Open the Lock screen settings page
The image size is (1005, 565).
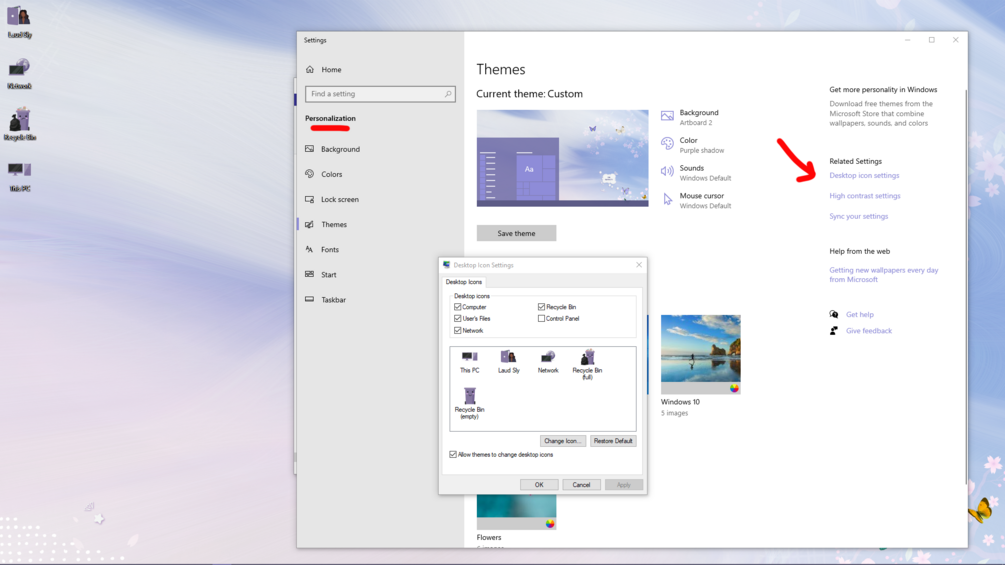point(379,199)
